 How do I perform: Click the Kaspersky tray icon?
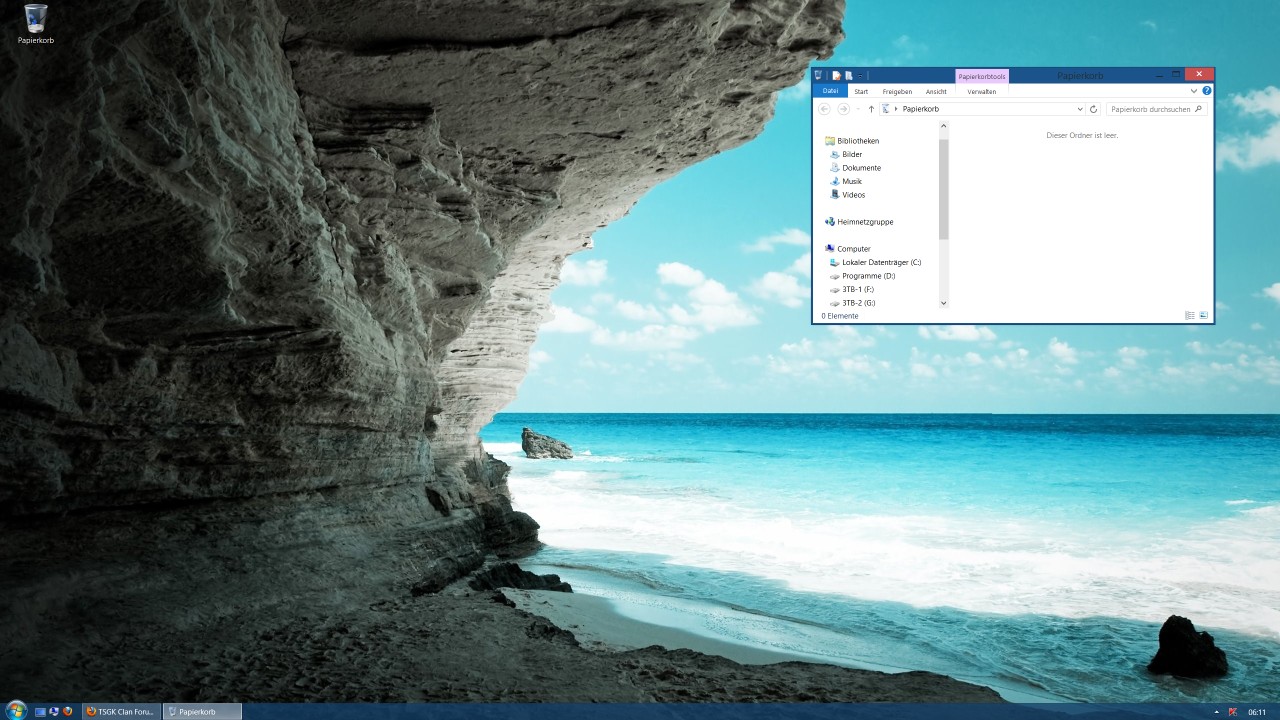pos(1231,712)
